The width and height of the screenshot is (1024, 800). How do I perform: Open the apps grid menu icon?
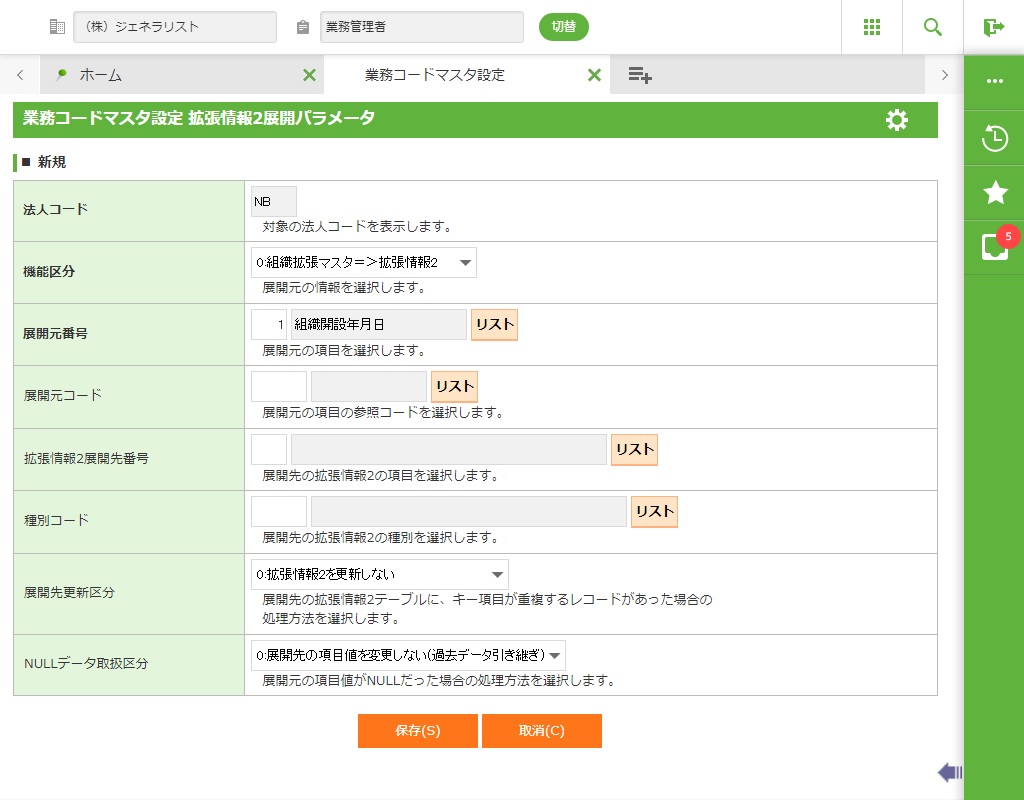tap(872, 27)
